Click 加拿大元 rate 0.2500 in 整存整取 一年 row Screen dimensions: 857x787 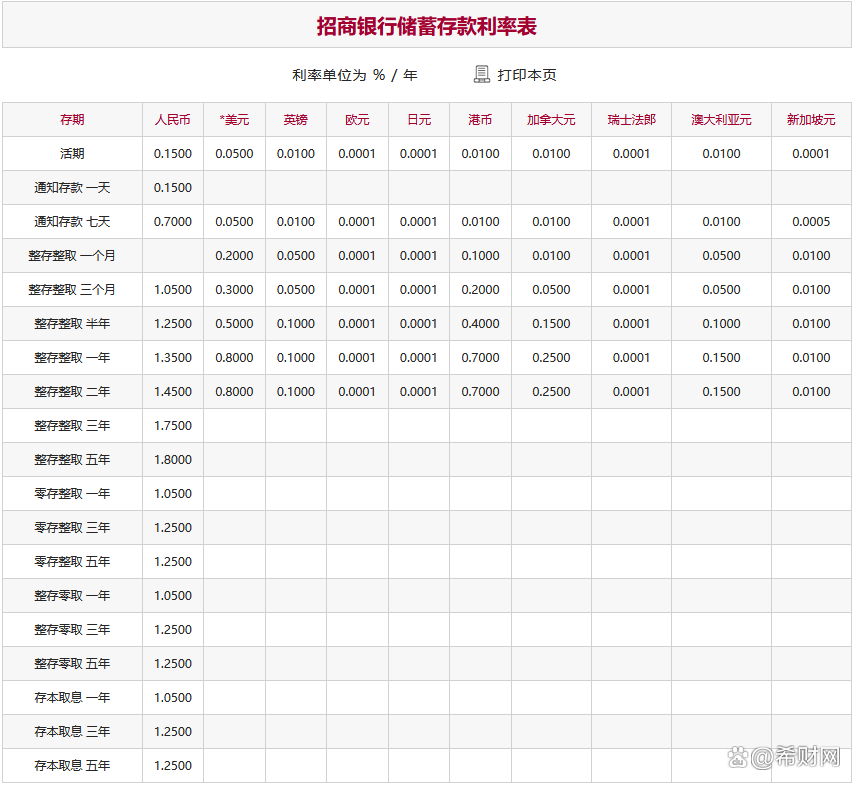(x=551, y=357)
